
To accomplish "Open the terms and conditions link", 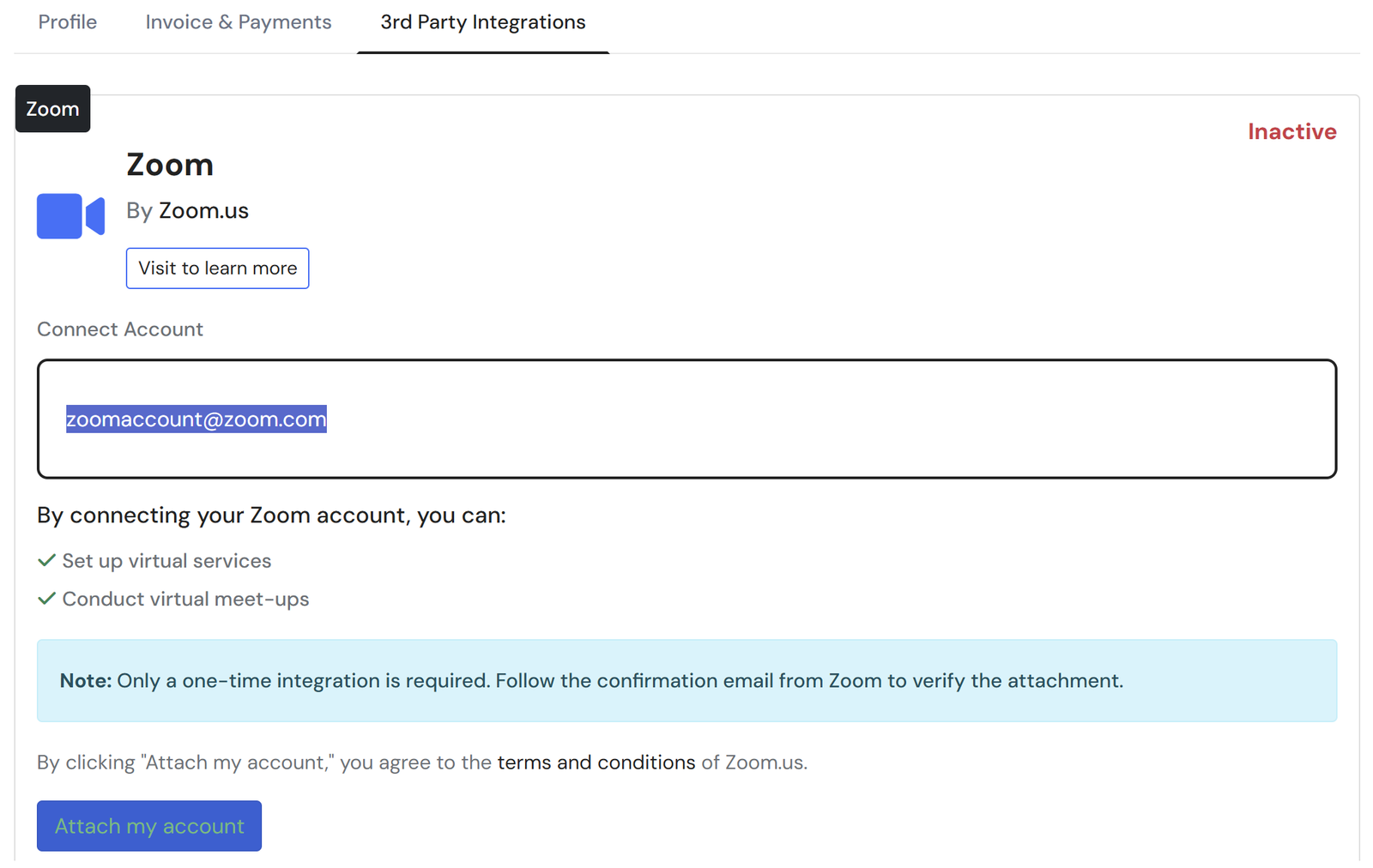I will pyautogui.click(x=596, y=763).
